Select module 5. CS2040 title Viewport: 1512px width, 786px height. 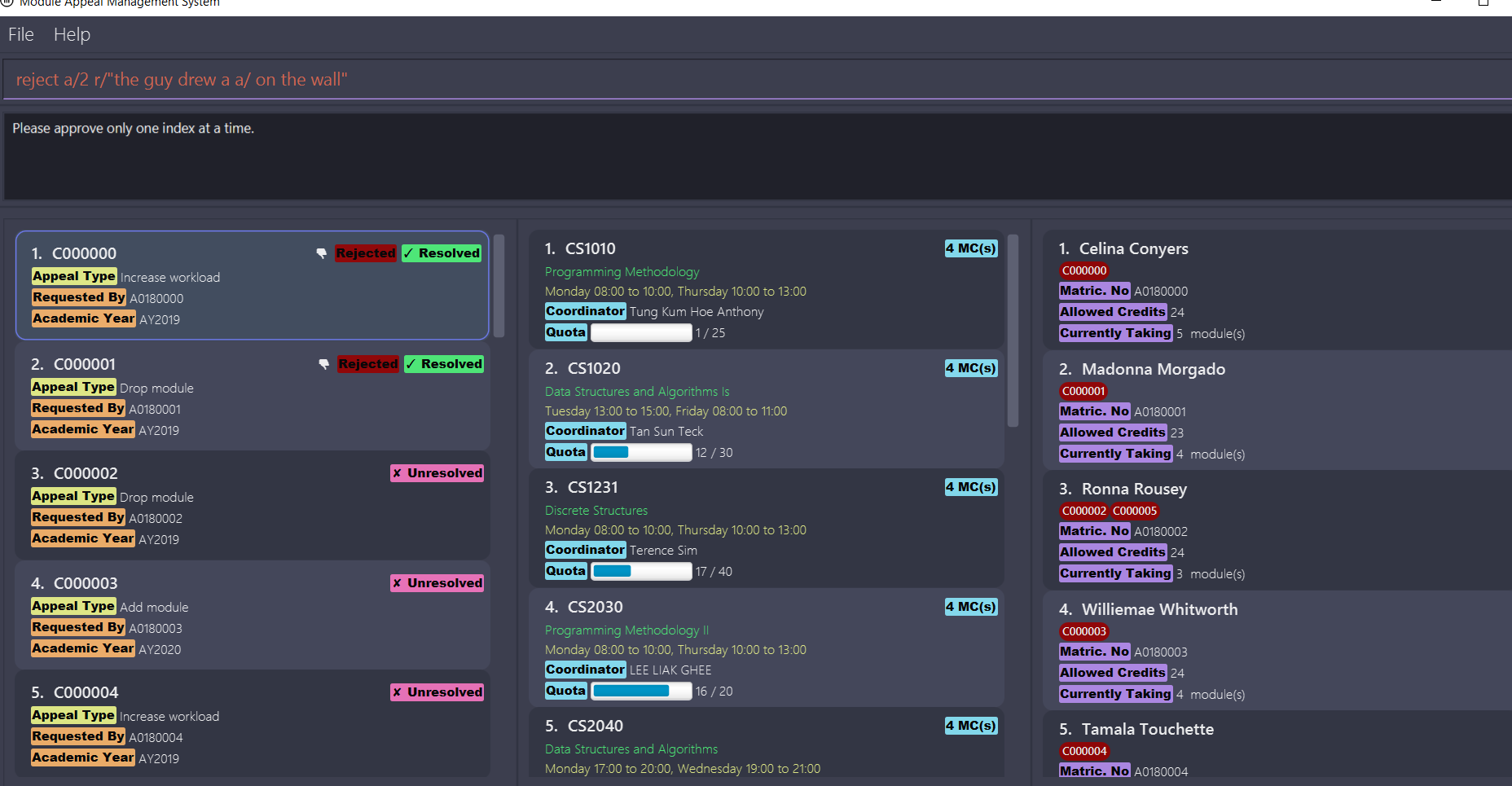(584, 727)
